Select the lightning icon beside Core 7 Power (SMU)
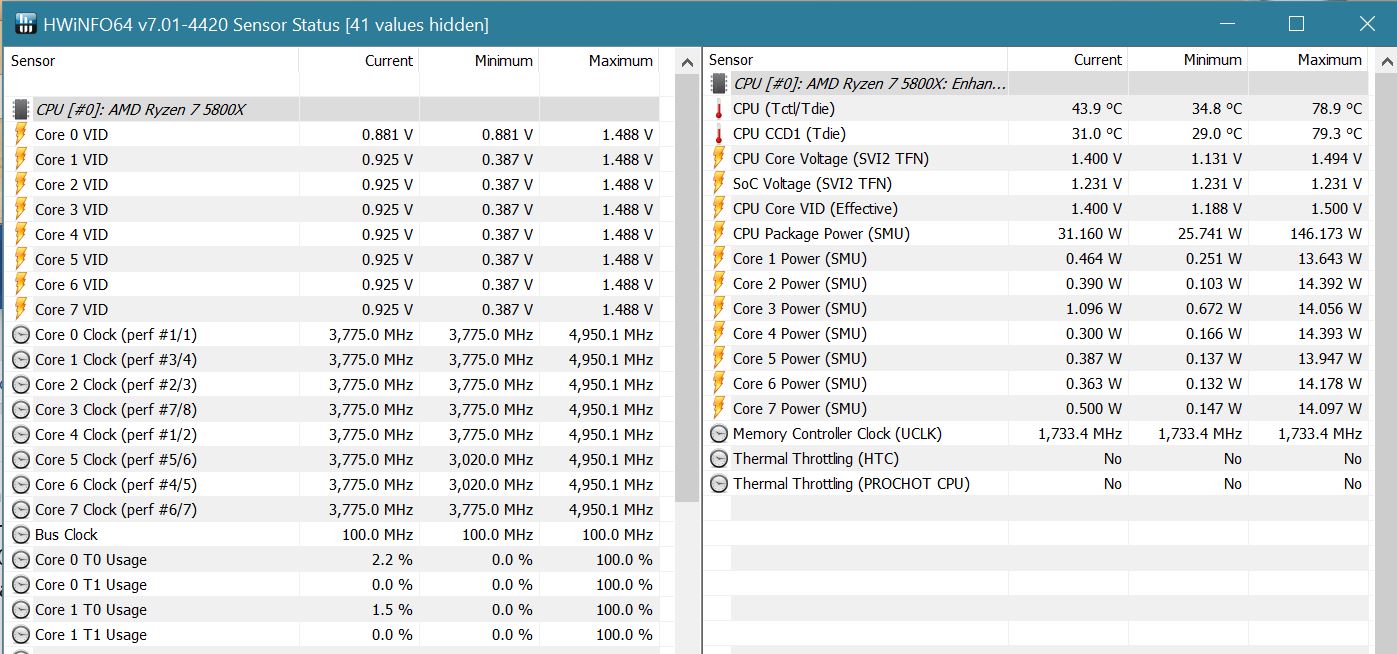This screenshot has width=1397, height=654. click(x=719, y=408)
